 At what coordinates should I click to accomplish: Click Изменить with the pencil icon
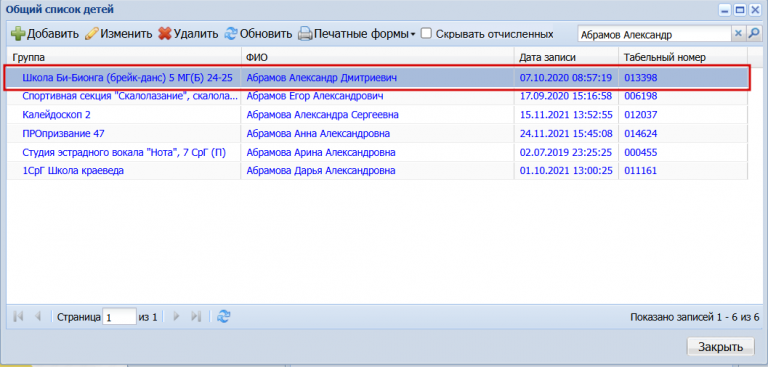pos(119,34)
